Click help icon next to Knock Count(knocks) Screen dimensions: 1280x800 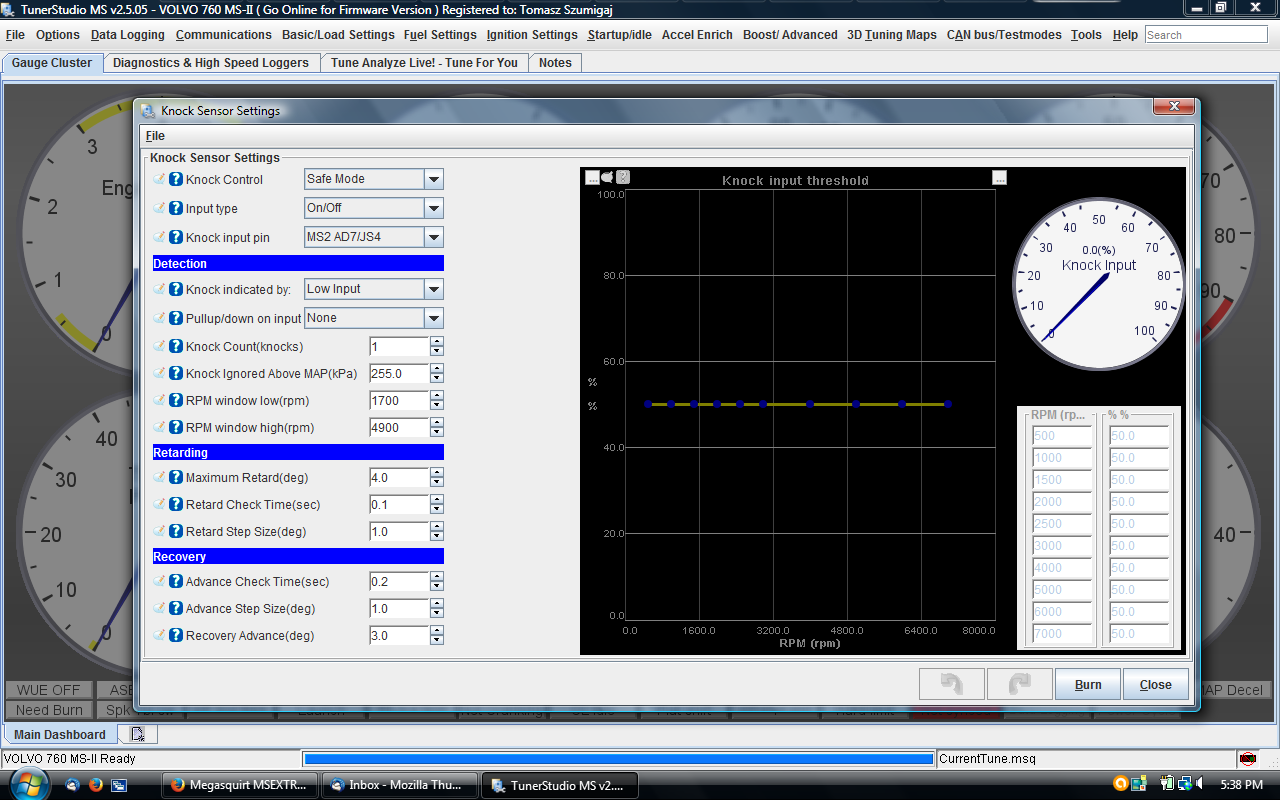tap(176, 347)
